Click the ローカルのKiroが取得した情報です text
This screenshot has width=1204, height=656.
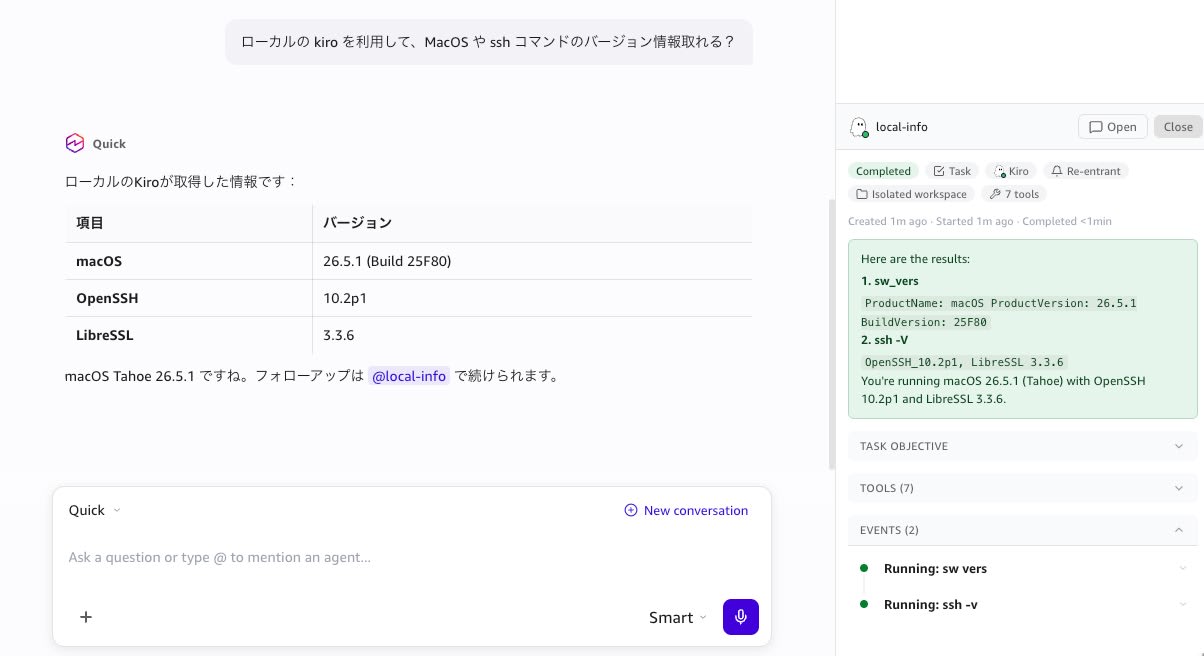tap(181, 182)
